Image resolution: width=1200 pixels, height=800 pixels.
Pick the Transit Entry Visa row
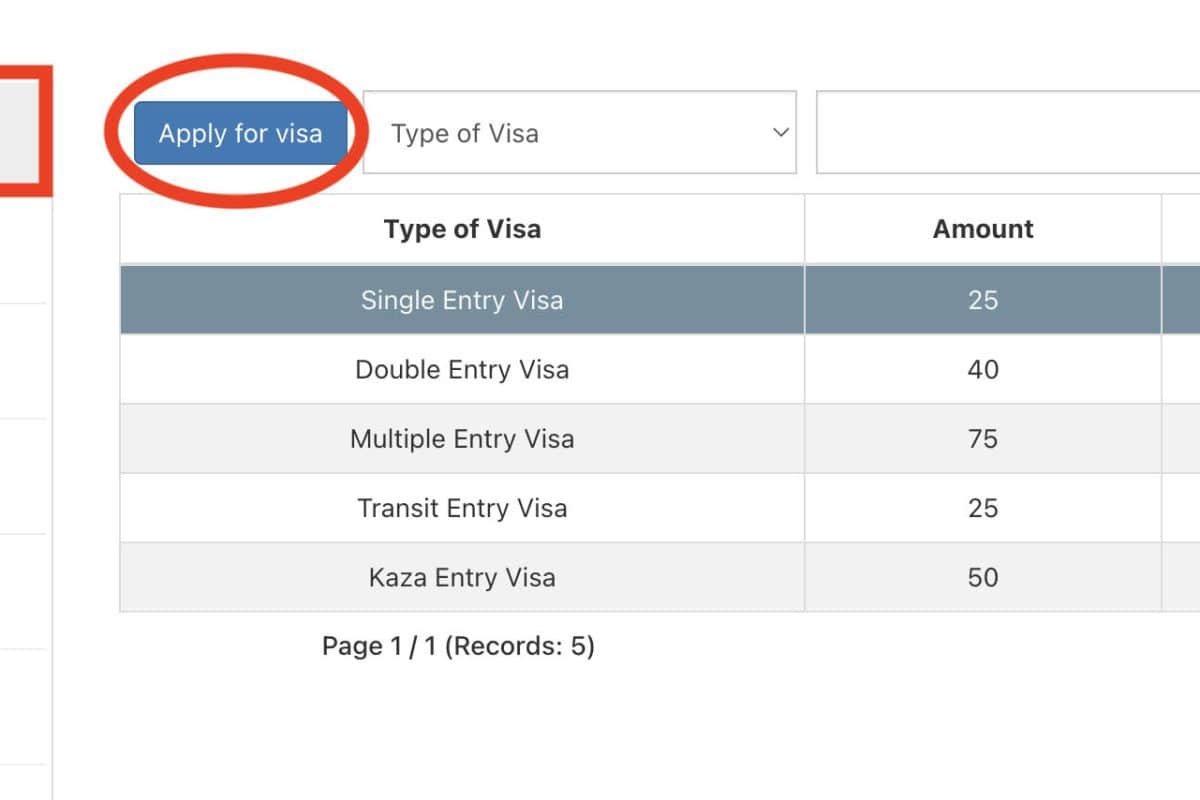(462, 508)
